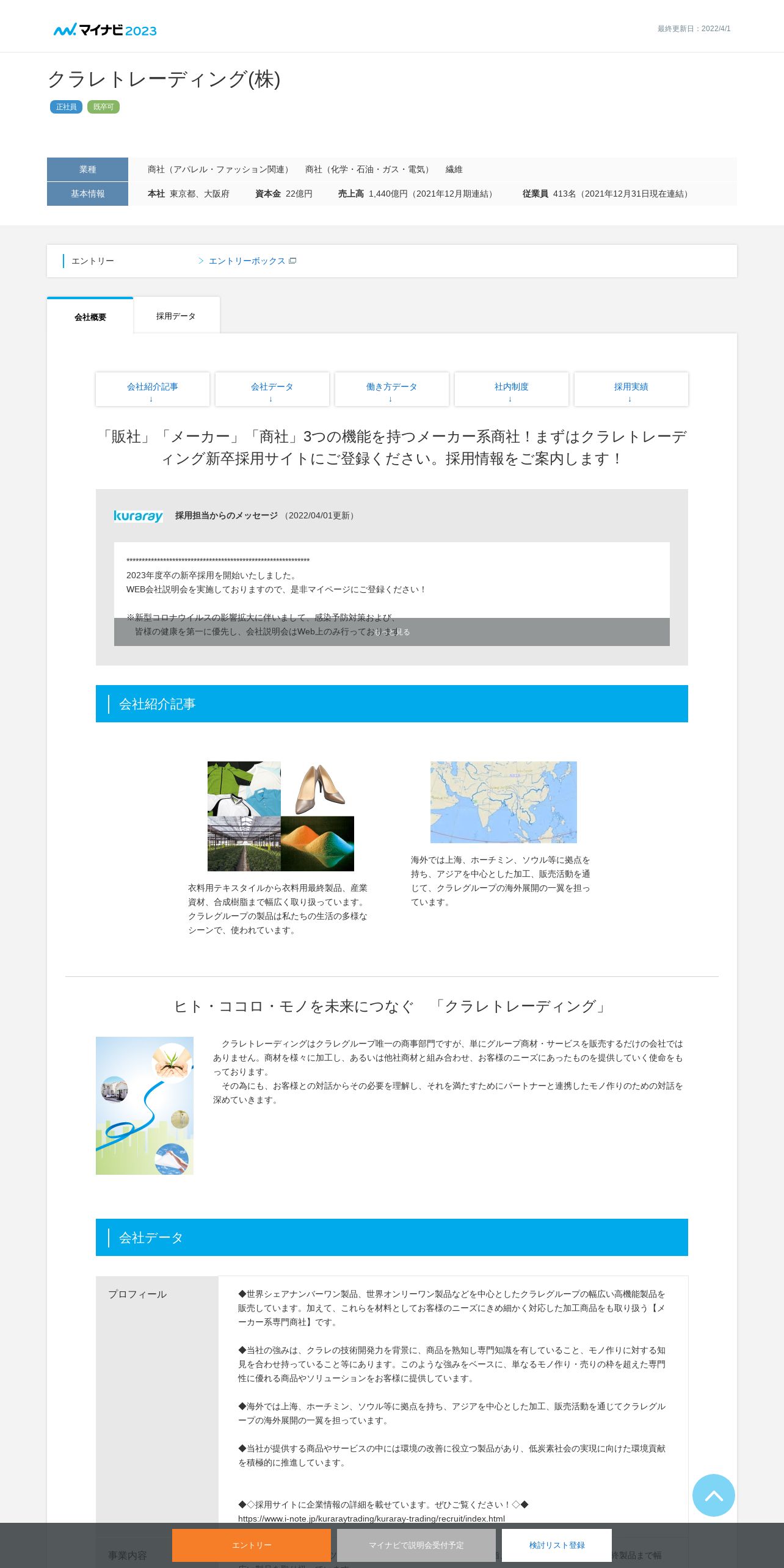Click the 資本金 22億円 text
Image resolution: width=784 pixels, height=1568 pixels.
coord(284,194)
